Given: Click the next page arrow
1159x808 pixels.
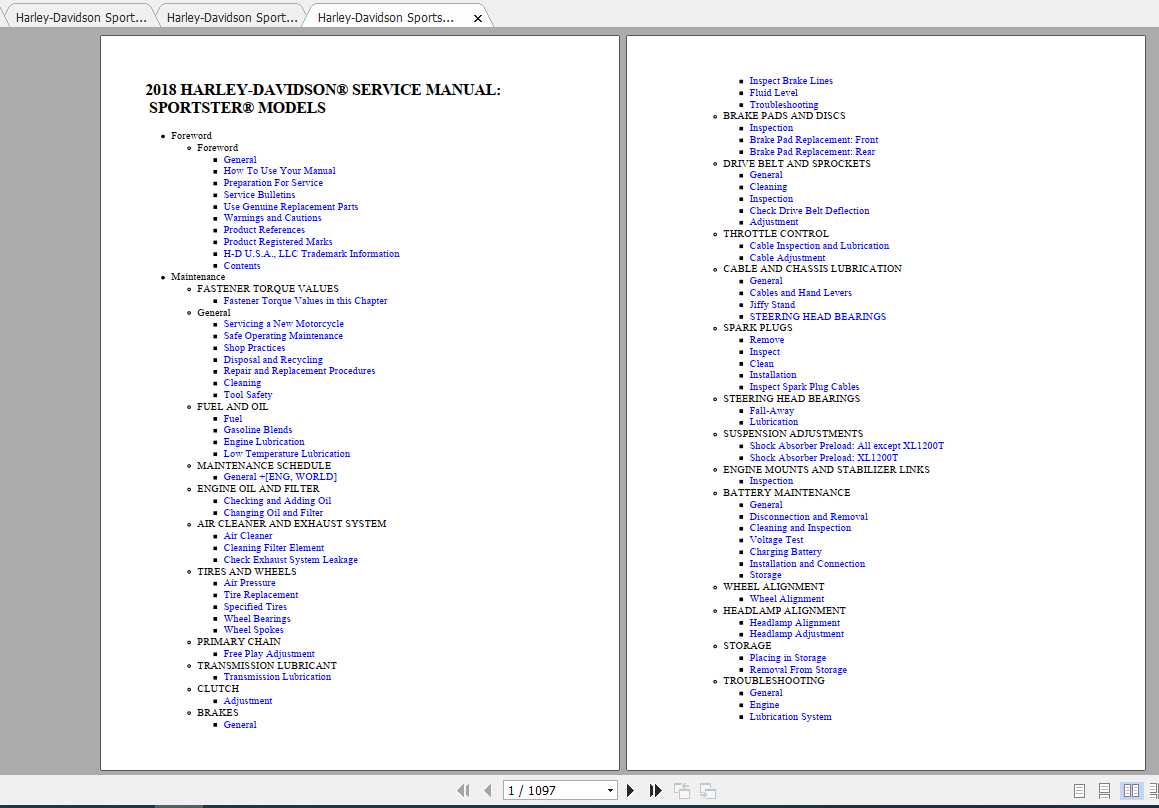Looking at the screenshot, I should pos(630,790).
